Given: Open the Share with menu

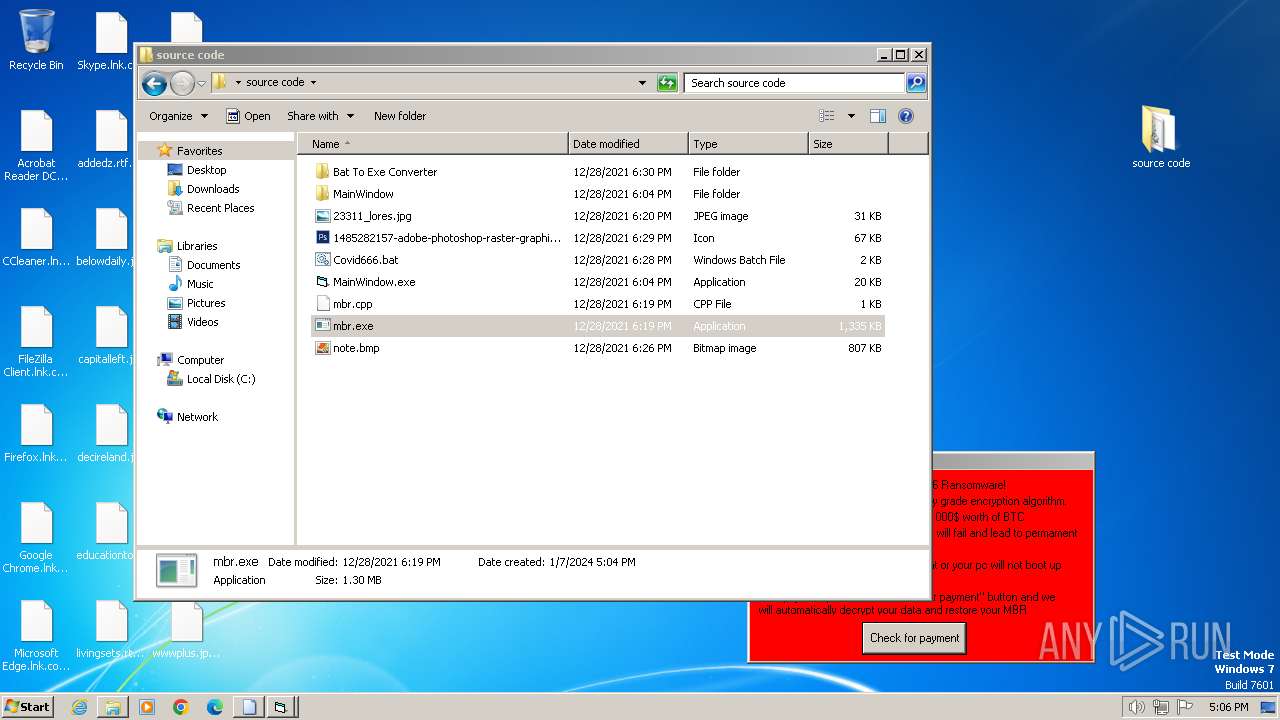Looking at the screenshot, I should click(x=320, y=116).
